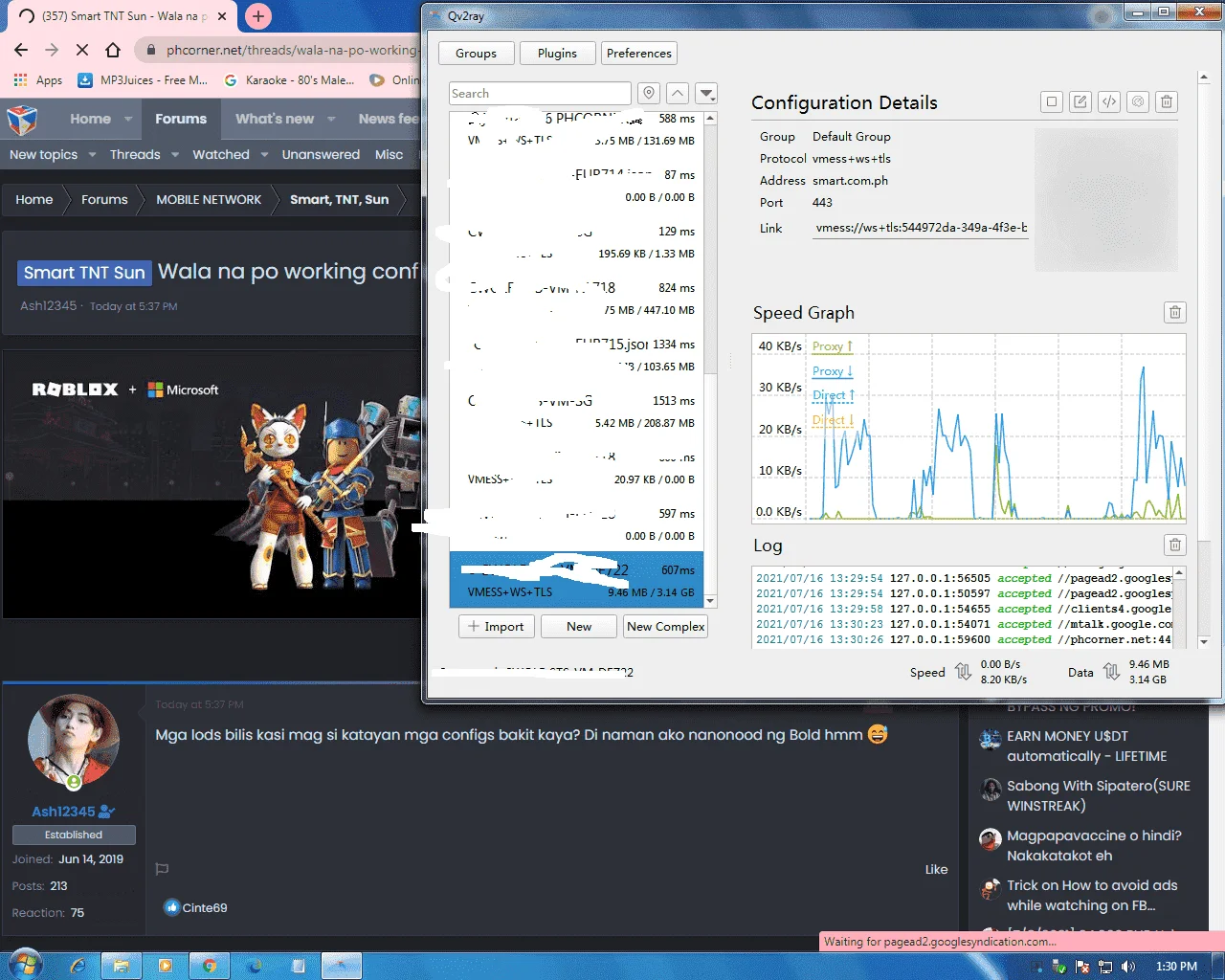Toggle the Proxy upload legend in Speed Graph
The image size is (1225, 980).
pos(833,346)
